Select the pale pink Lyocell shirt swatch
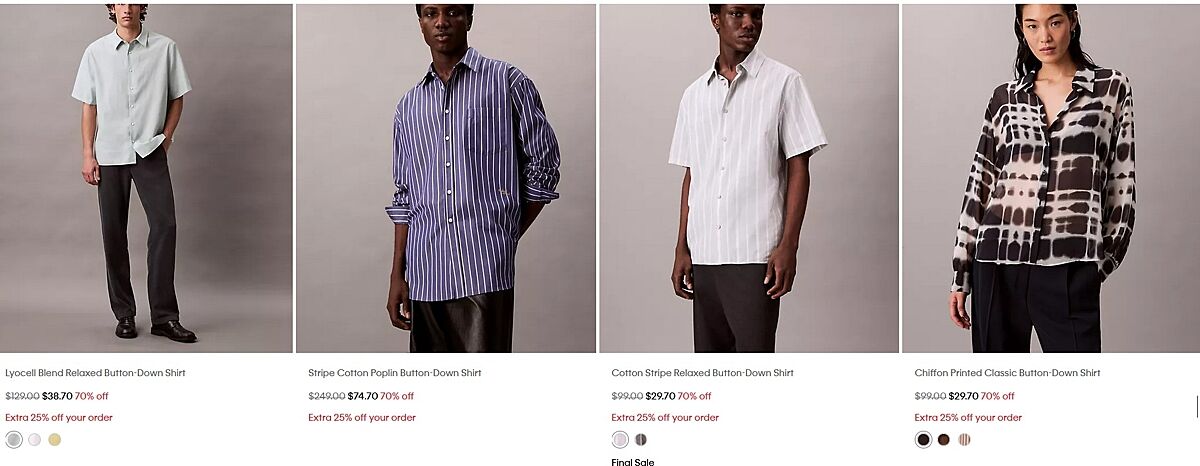 [35, 439]
